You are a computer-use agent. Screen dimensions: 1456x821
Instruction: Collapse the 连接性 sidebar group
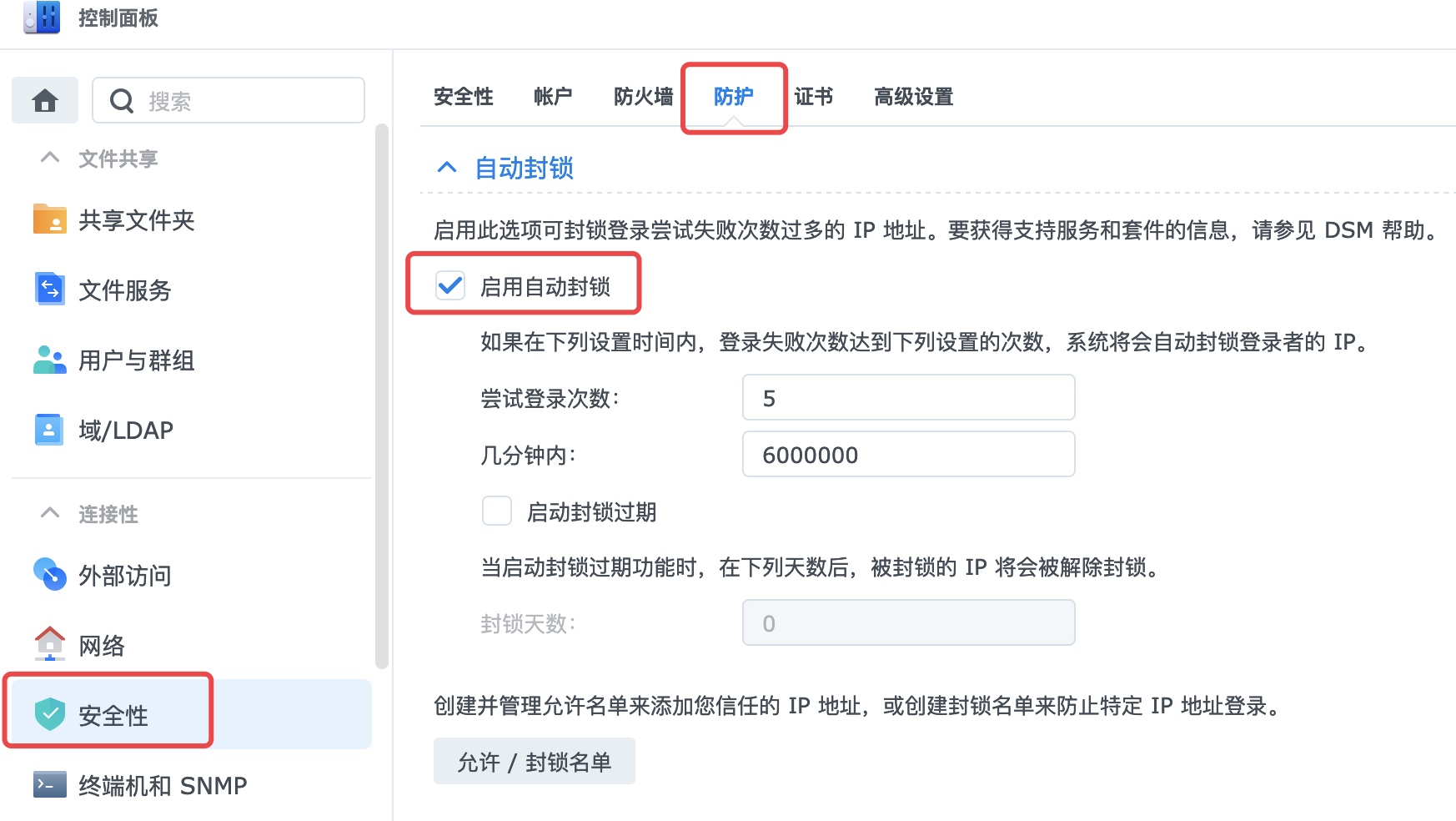click(x=50, y=512)
